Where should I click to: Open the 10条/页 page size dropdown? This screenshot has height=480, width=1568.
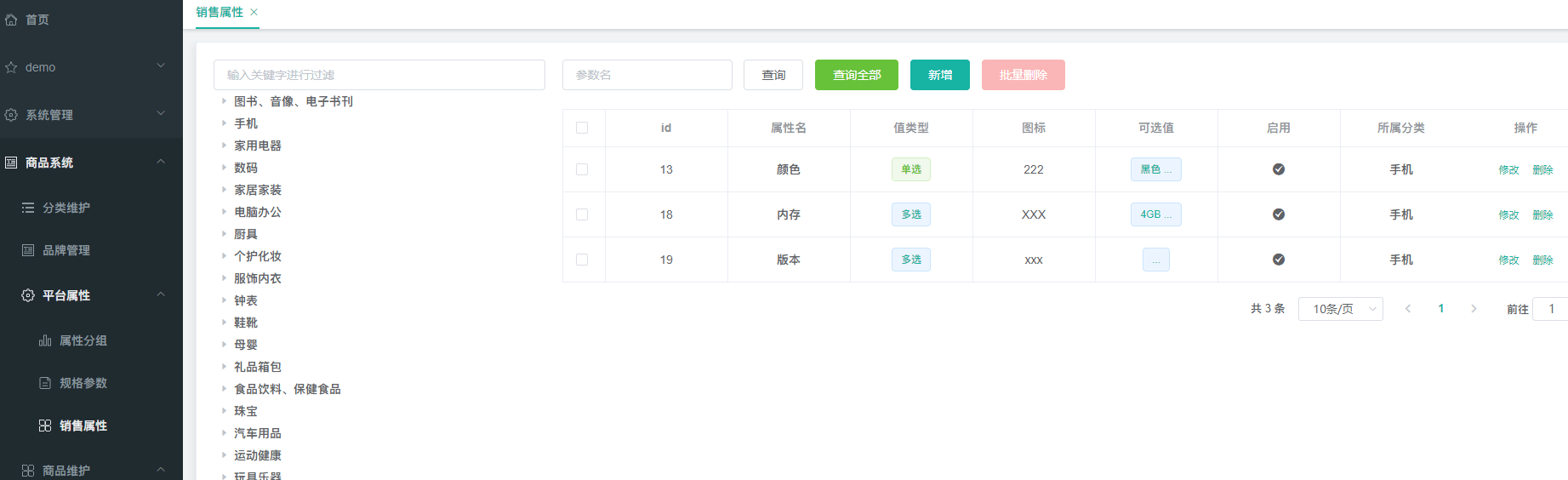1341,309
